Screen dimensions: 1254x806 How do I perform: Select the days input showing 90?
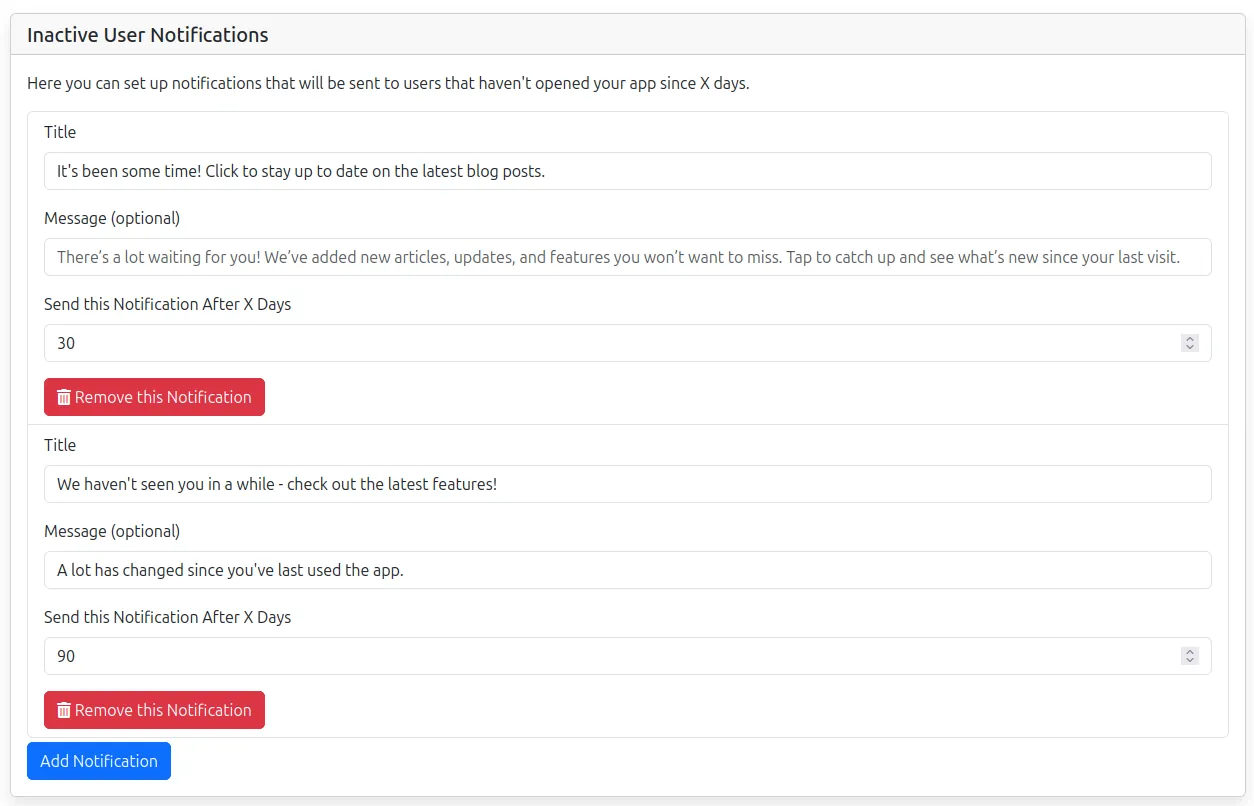pos(600,655)
